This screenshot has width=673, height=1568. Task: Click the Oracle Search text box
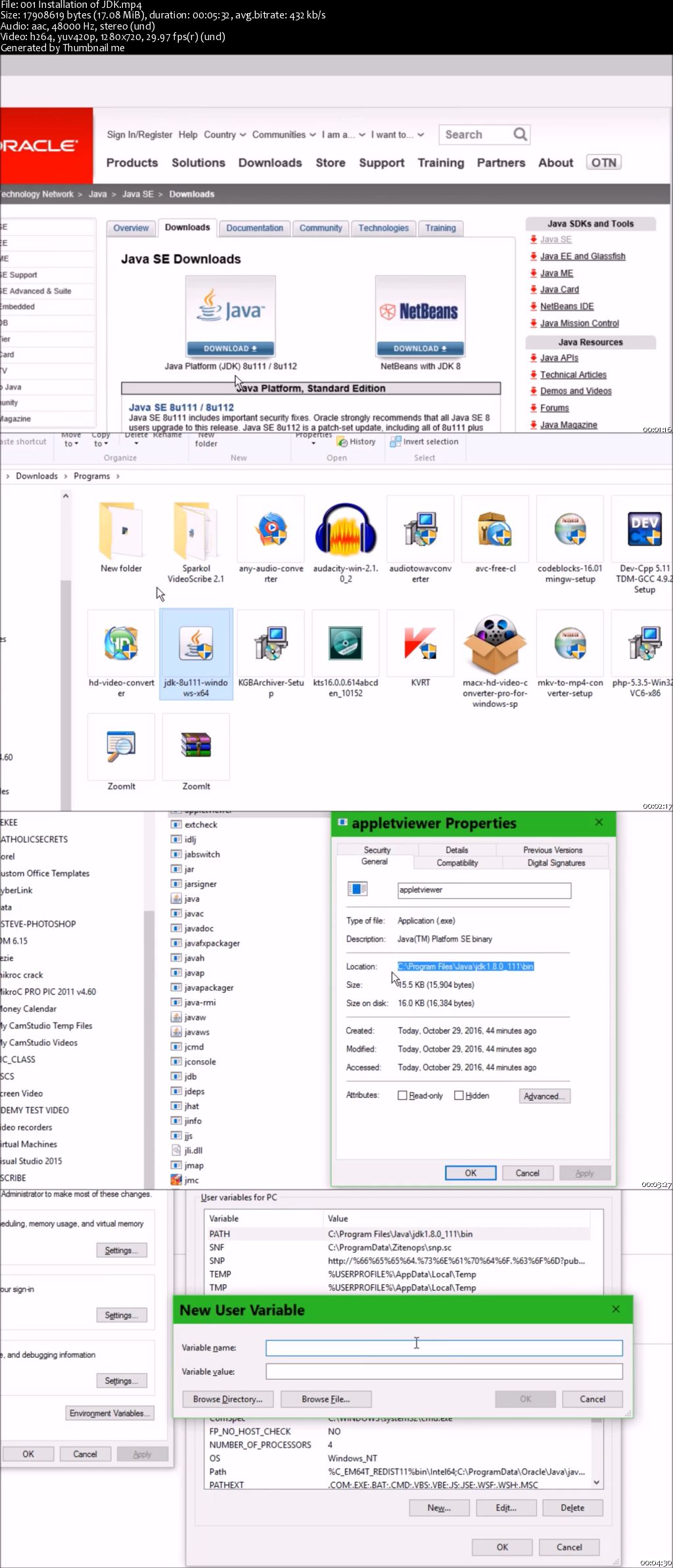(476, 135)
